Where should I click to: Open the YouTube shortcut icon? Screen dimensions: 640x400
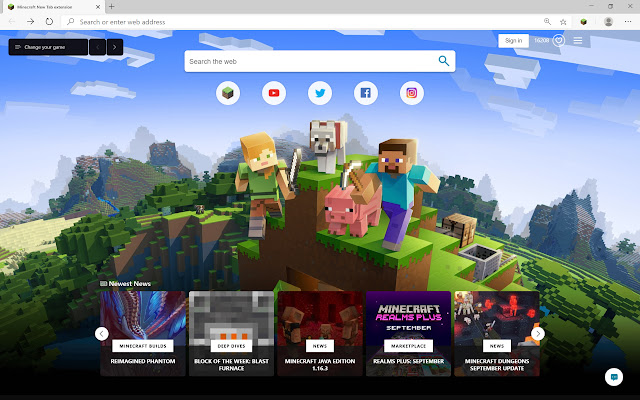point(274,93)
